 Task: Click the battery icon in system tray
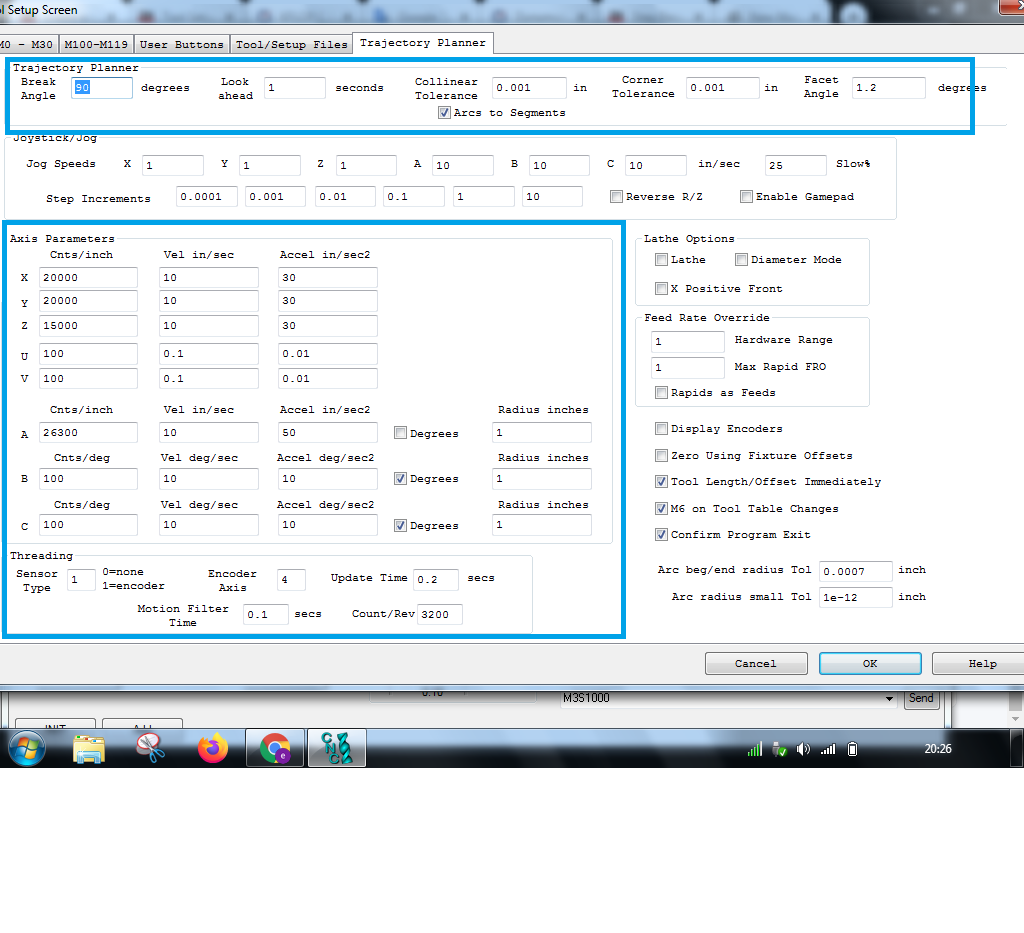click(x=852, y=749)
